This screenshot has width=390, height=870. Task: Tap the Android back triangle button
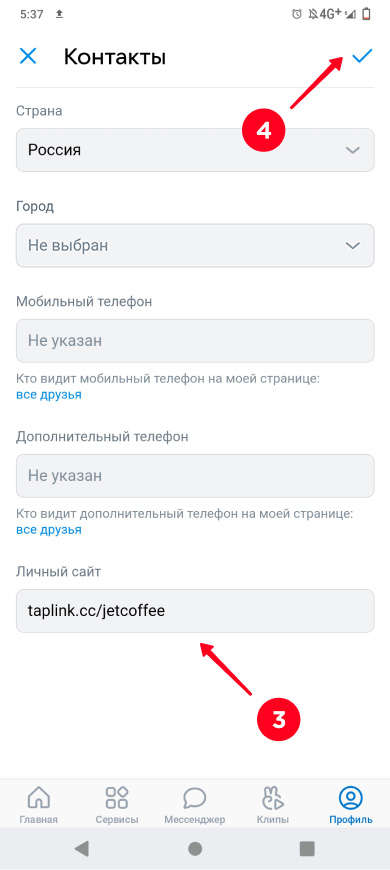82,848
